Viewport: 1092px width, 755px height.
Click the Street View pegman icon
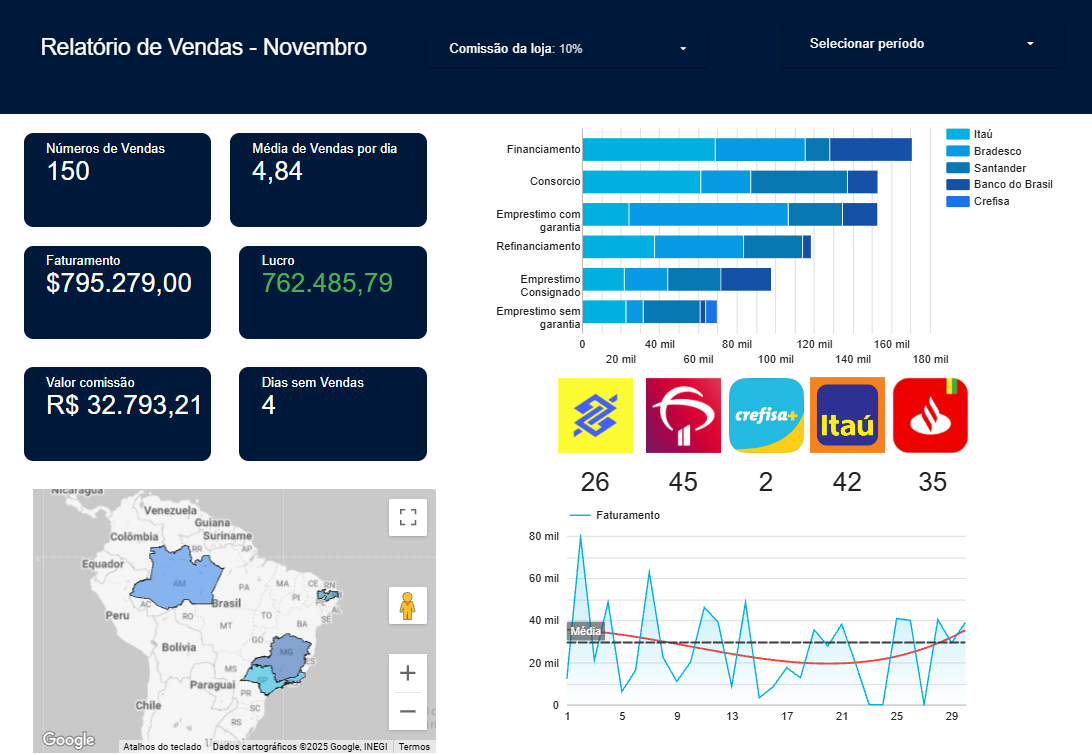(407, 606)
